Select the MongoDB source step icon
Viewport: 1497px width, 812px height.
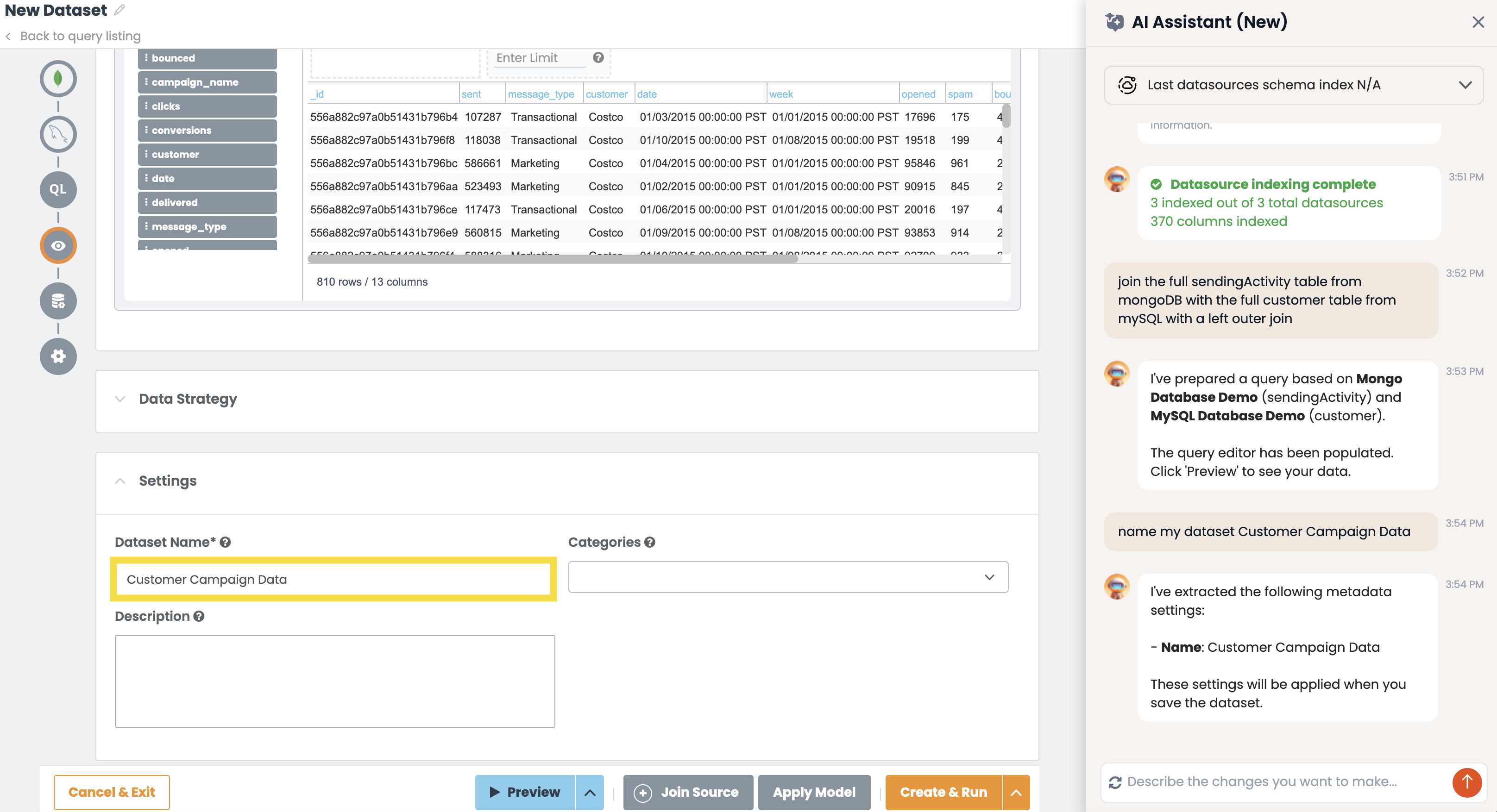pos(58,78)
